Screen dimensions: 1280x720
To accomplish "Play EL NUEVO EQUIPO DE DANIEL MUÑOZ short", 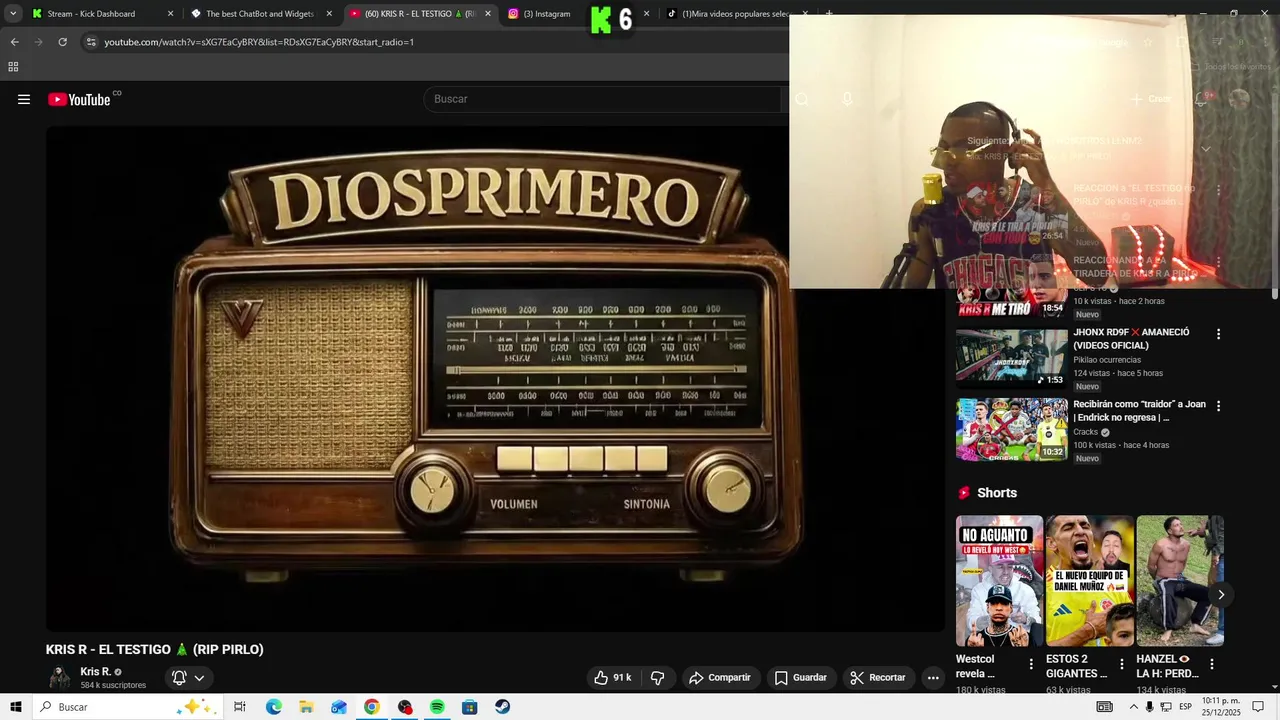I will 1089,581.
